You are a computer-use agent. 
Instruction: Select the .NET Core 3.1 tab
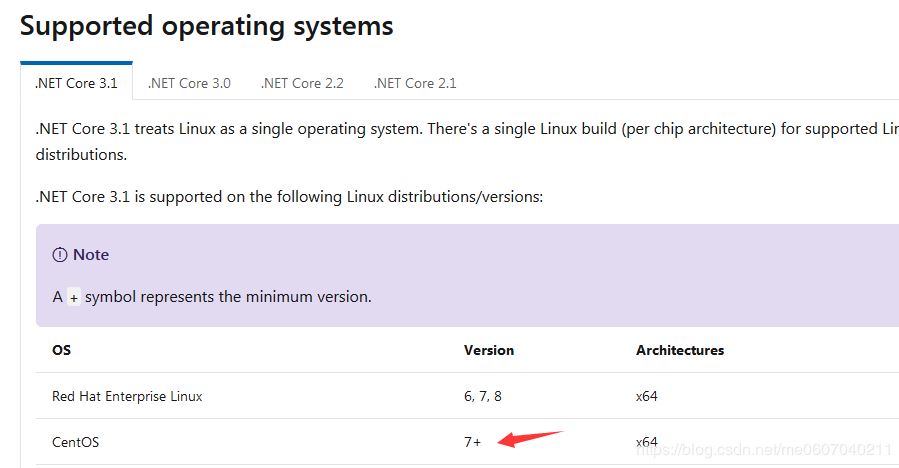[76, 83]
